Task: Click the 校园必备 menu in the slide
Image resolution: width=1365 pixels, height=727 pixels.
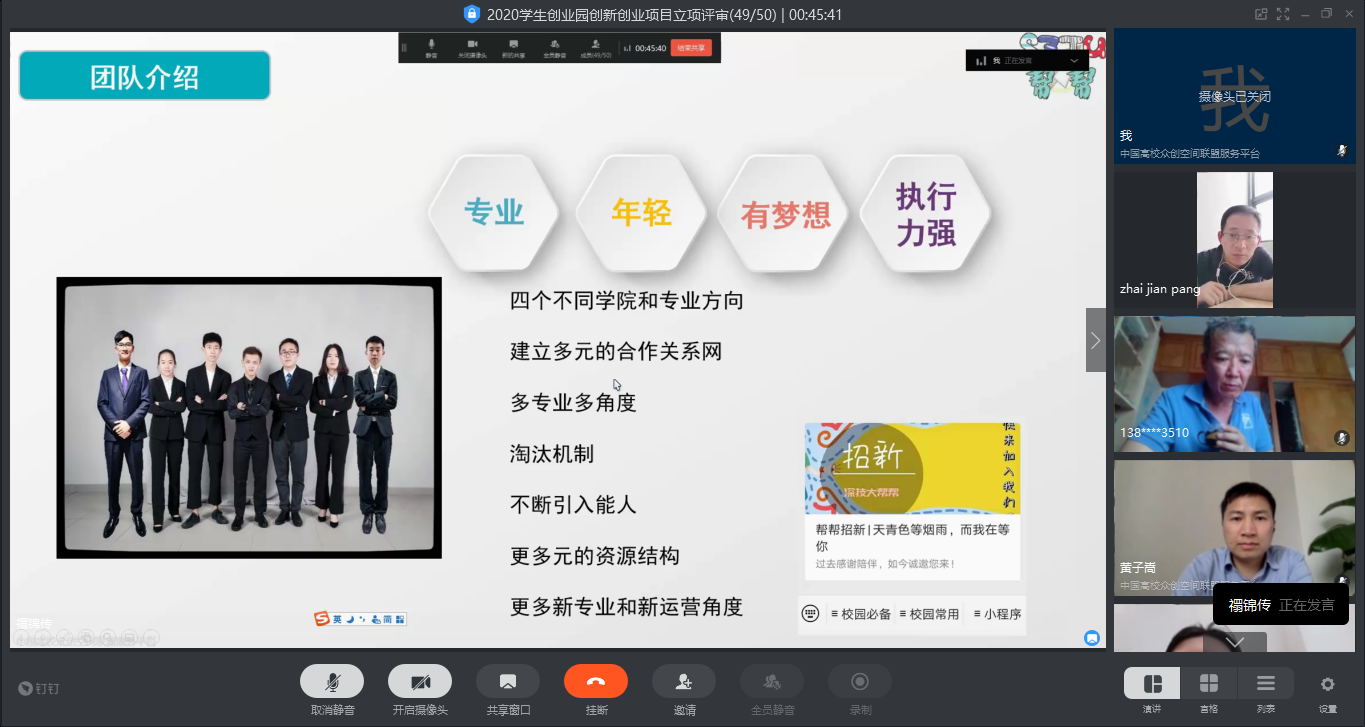Action: click(x=861, y=614)
